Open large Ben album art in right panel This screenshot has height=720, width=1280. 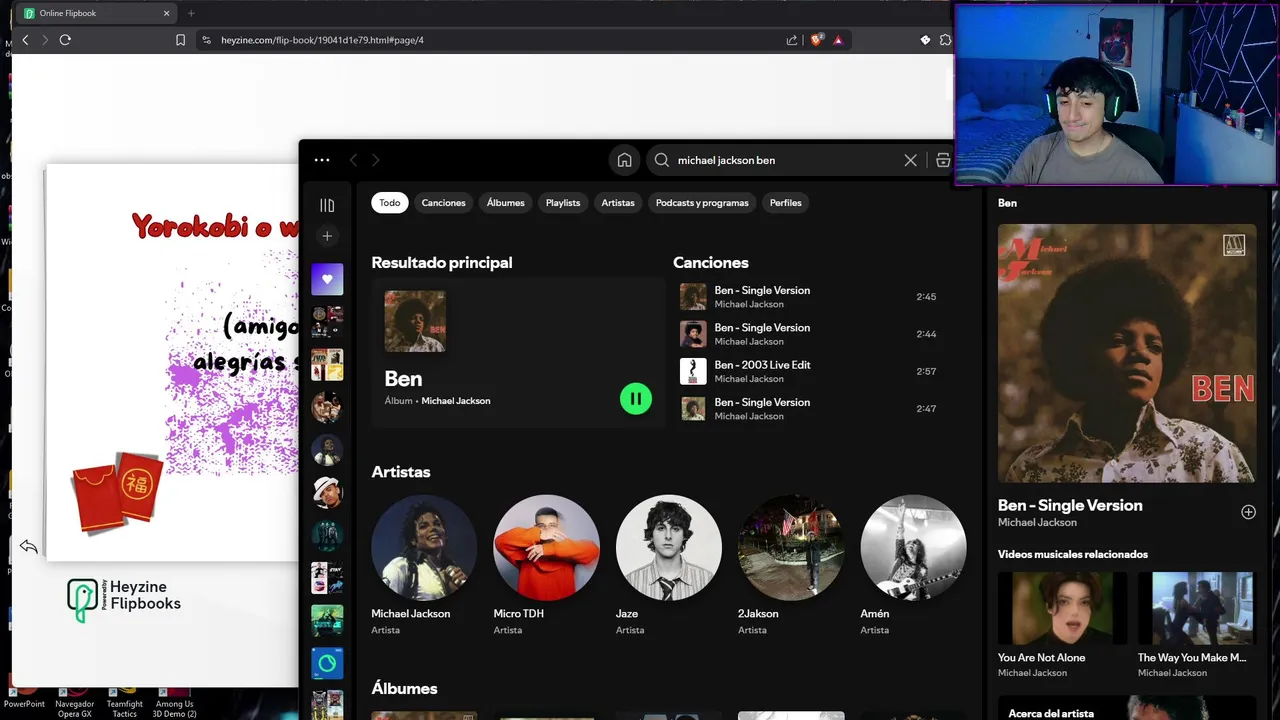click(x=1127, y=353)
